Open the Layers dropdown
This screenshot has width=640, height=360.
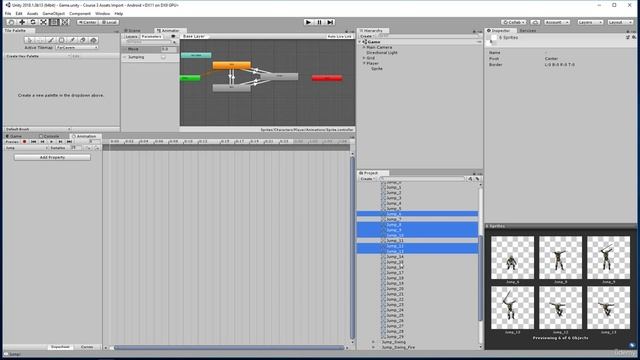[x=590, y=22]
